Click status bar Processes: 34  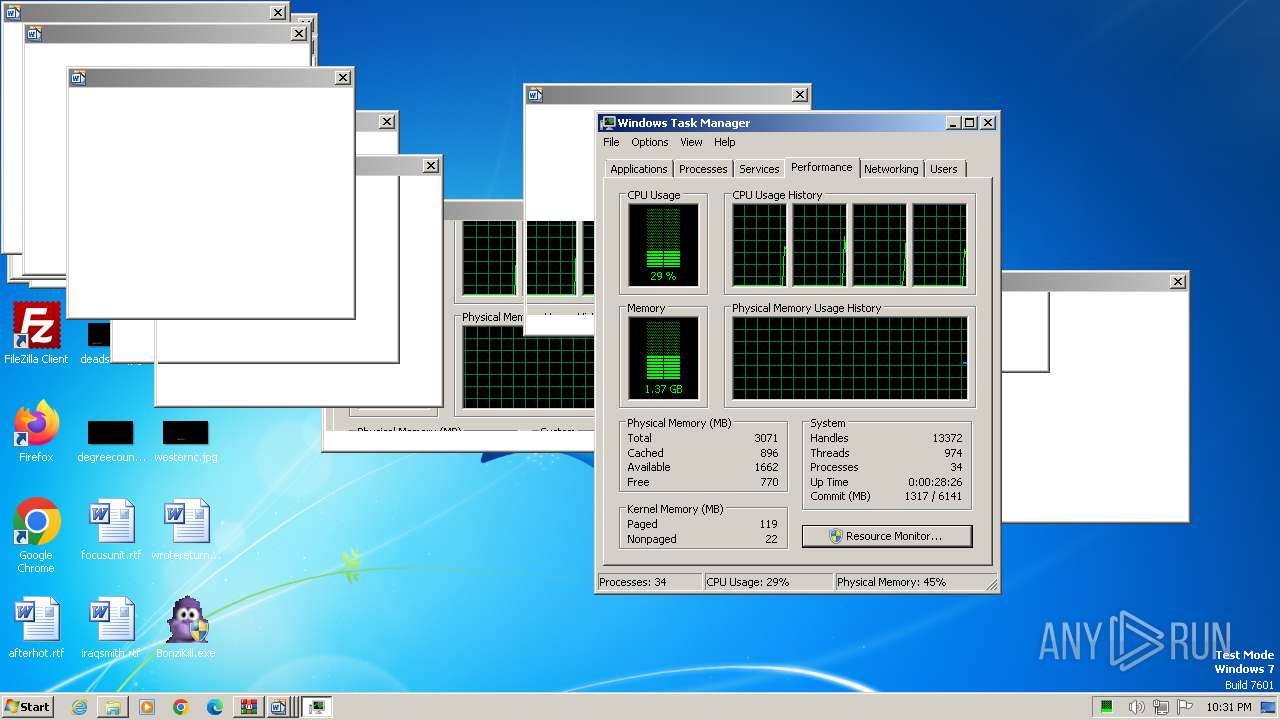649,582
